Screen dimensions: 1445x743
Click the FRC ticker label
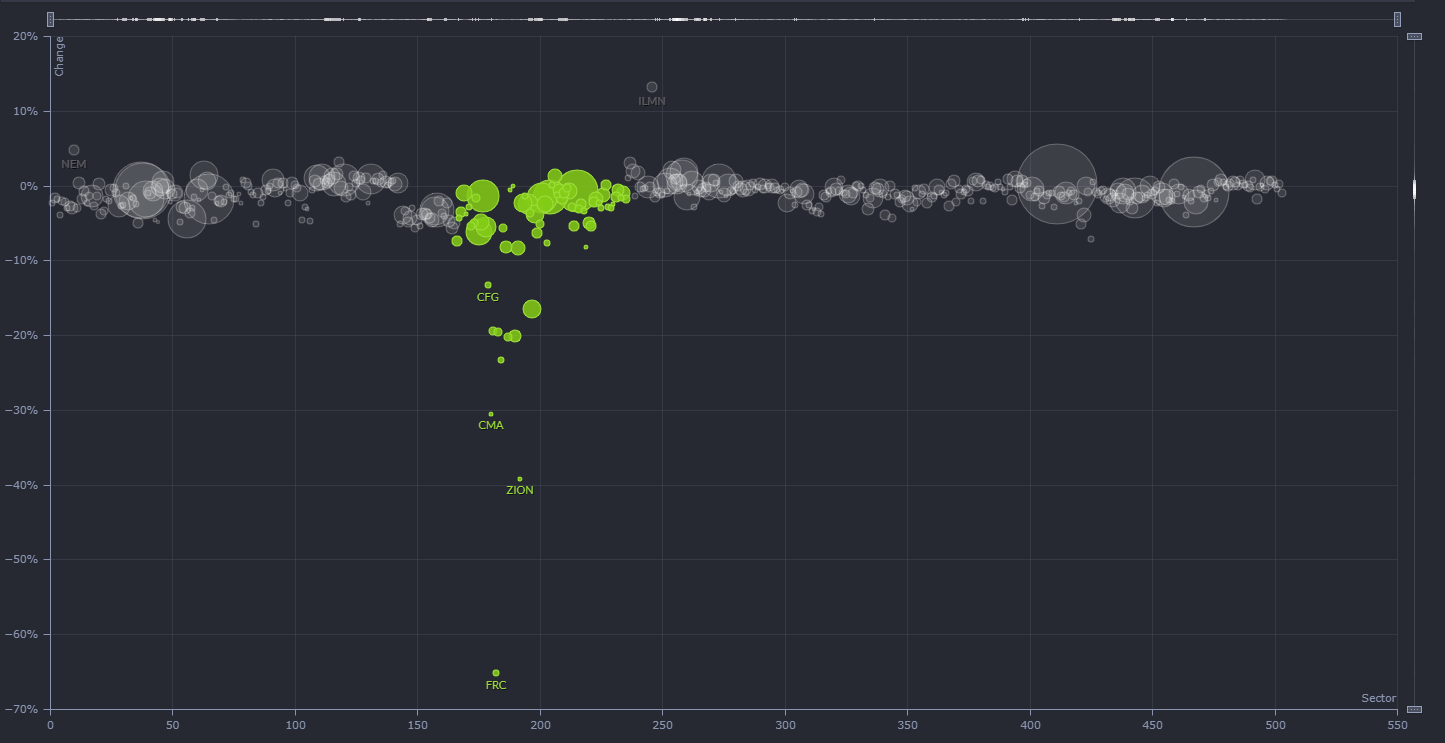[x=496, y=685]
